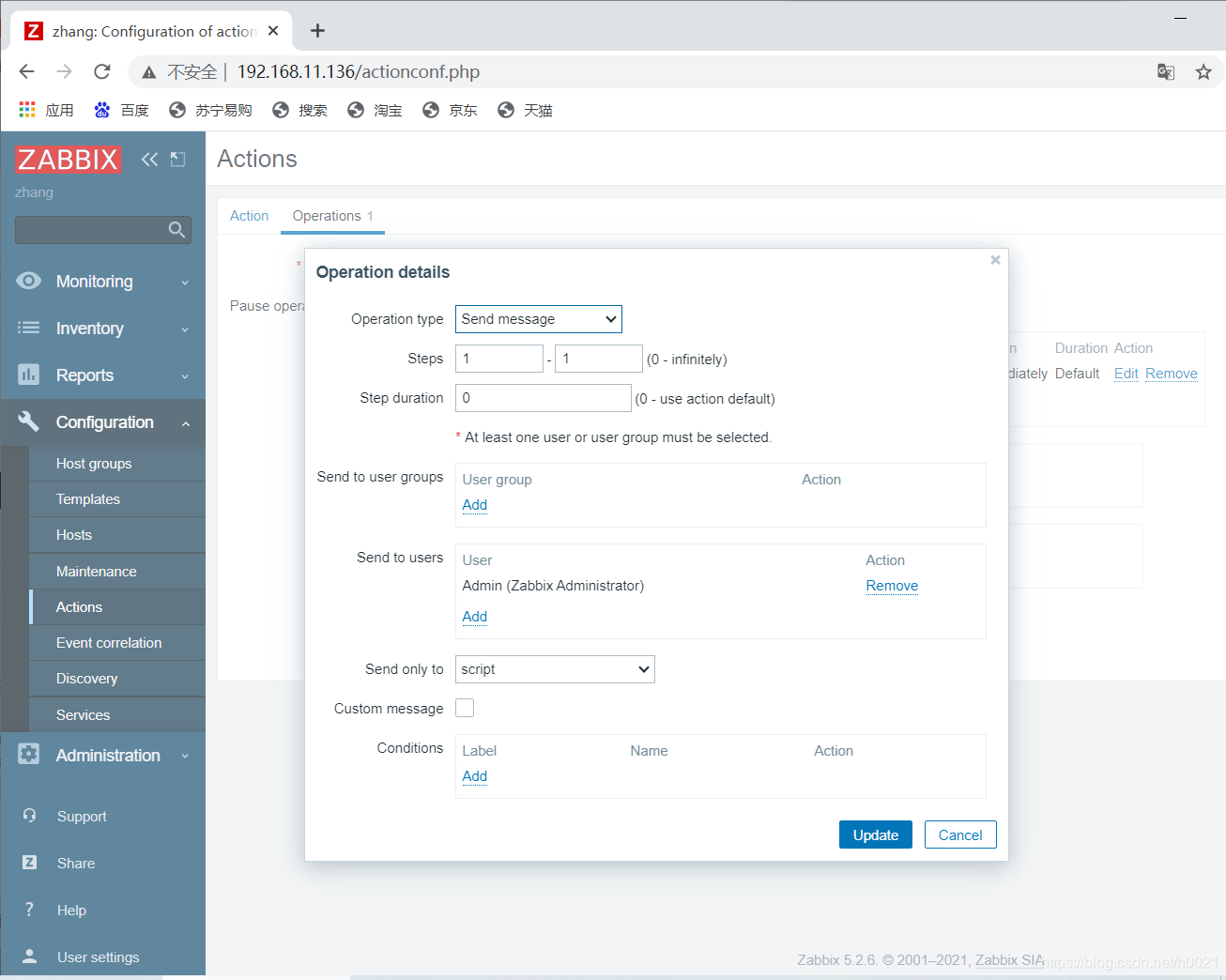Click the Zabbix SIA footer link

point(1009,959)
